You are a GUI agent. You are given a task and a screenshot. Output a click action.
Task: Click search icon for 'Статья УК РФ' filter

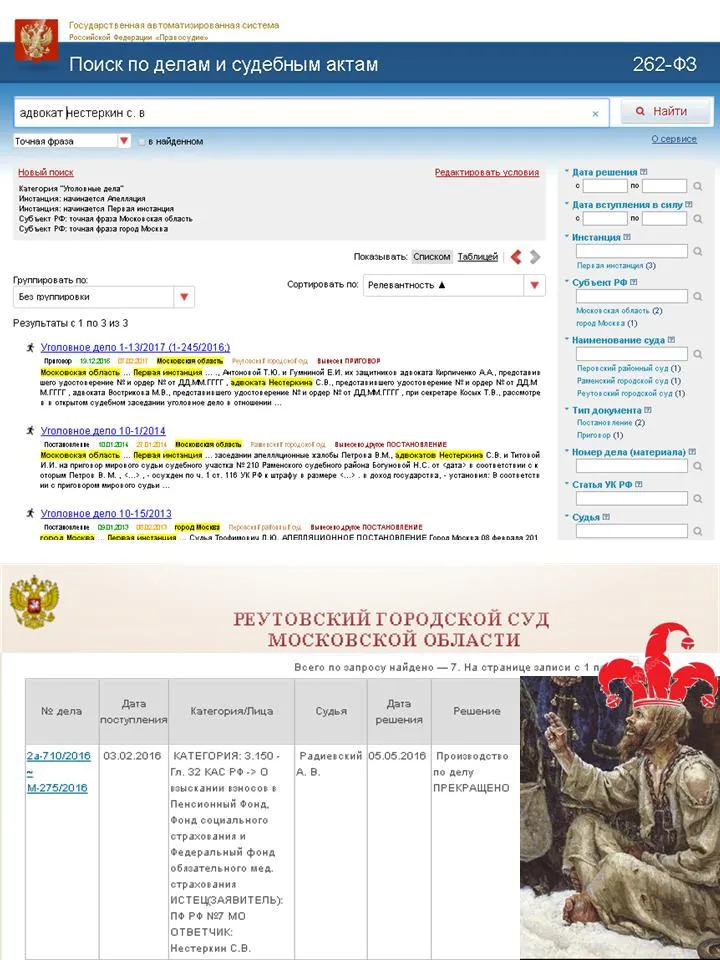[x=697, y=499]
